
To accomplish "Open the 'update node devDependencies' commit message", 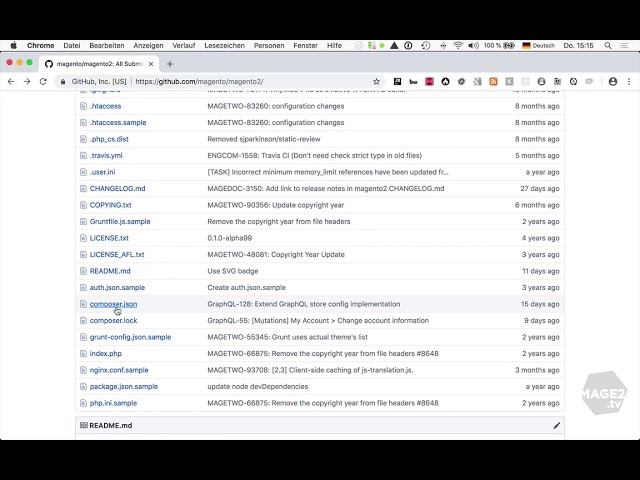I will pyautogui.click(x=258, y=387).
